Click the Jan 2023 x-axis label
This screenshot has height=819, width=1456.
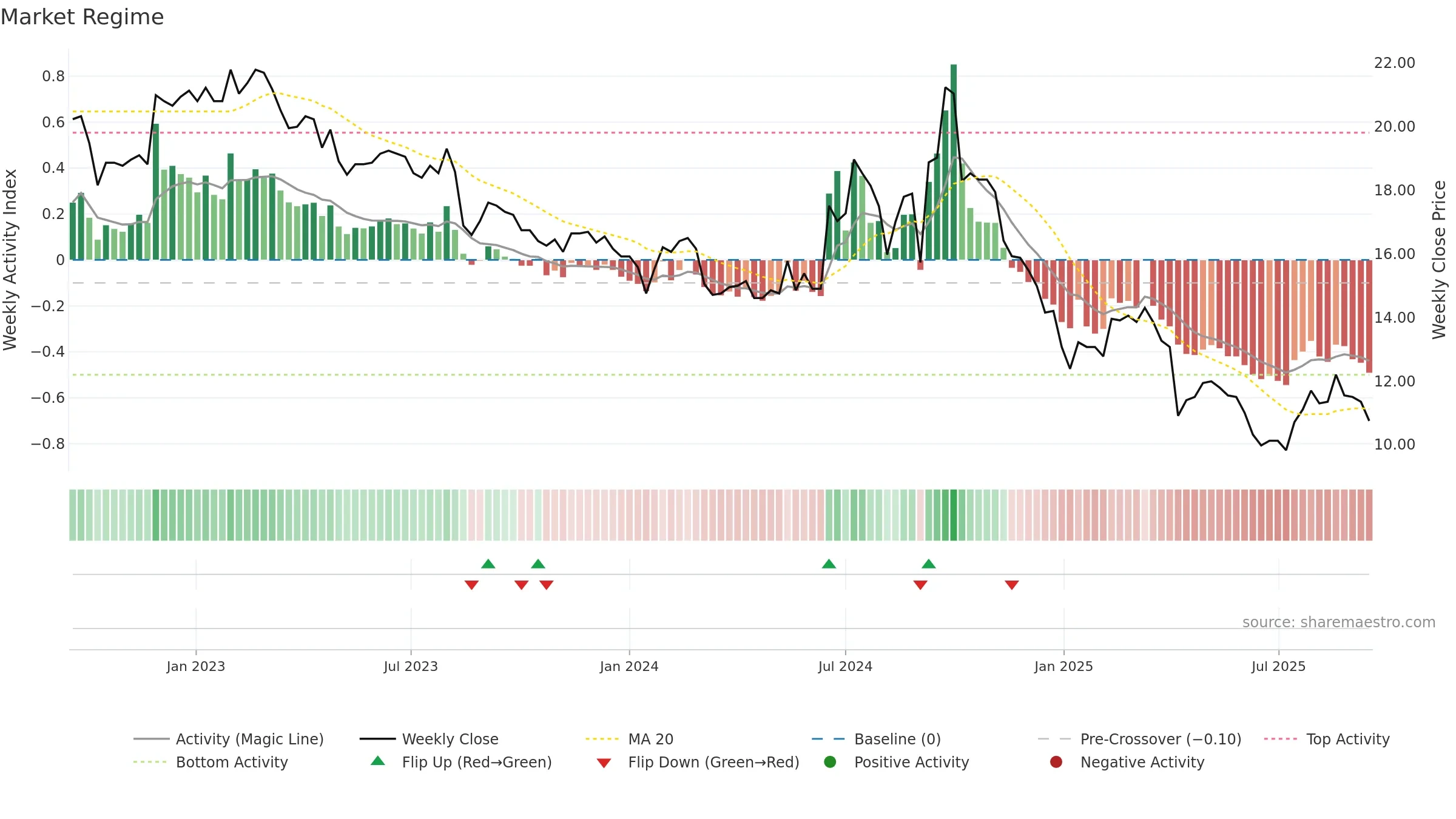pyautogui.click(x=195, y=666)
